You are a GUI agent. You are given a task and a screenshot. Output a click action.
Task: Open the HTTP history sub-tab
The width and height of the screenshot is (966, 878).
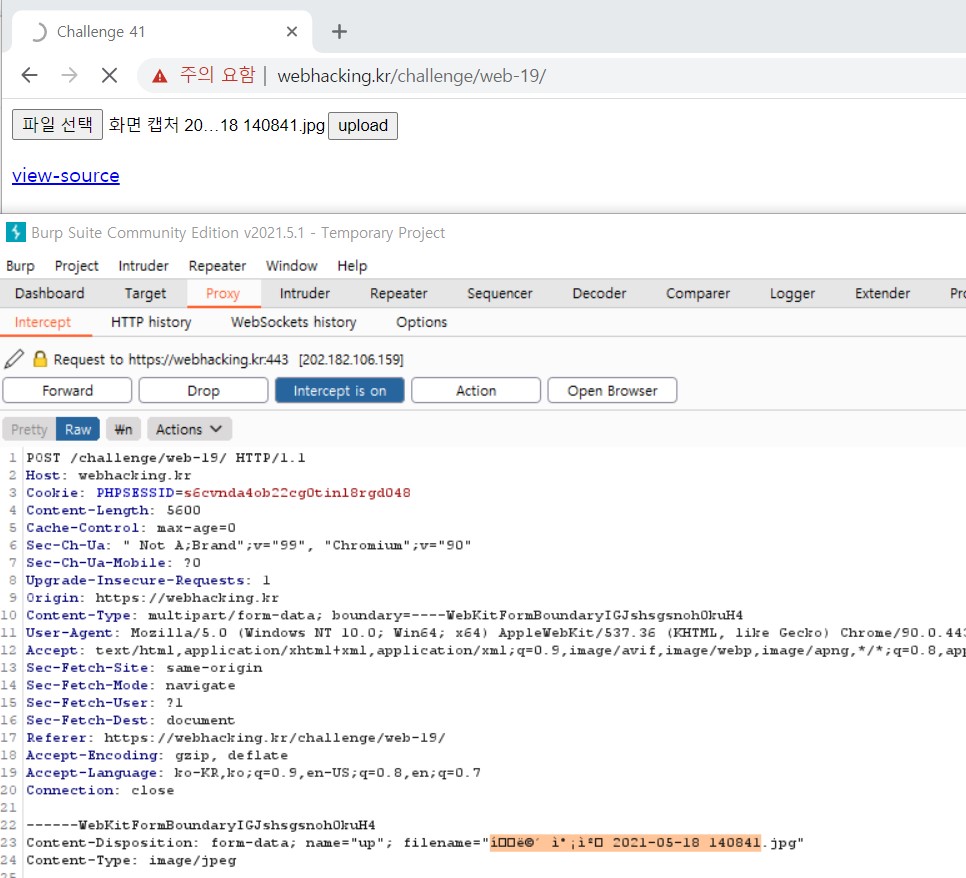coord(151,322)
